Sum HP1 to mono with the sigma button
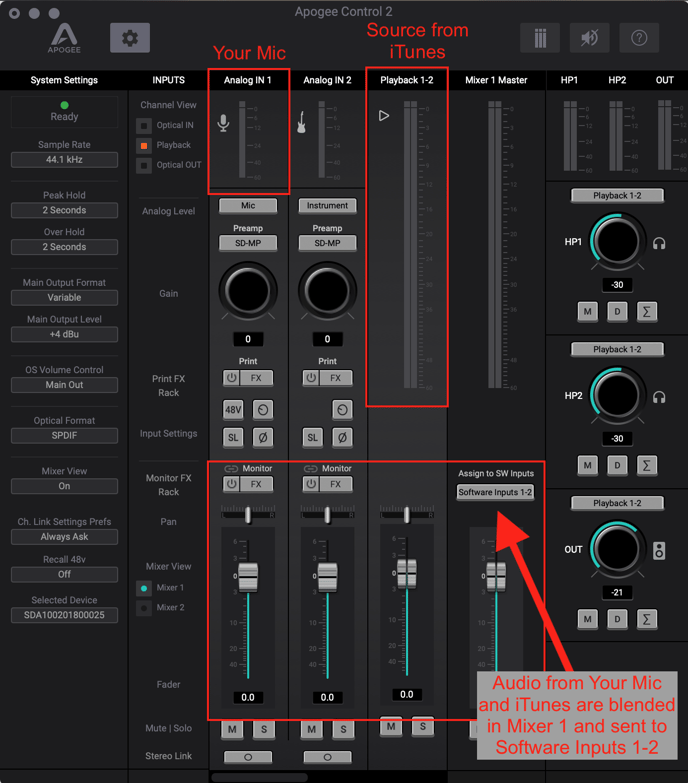 [647, 312]
